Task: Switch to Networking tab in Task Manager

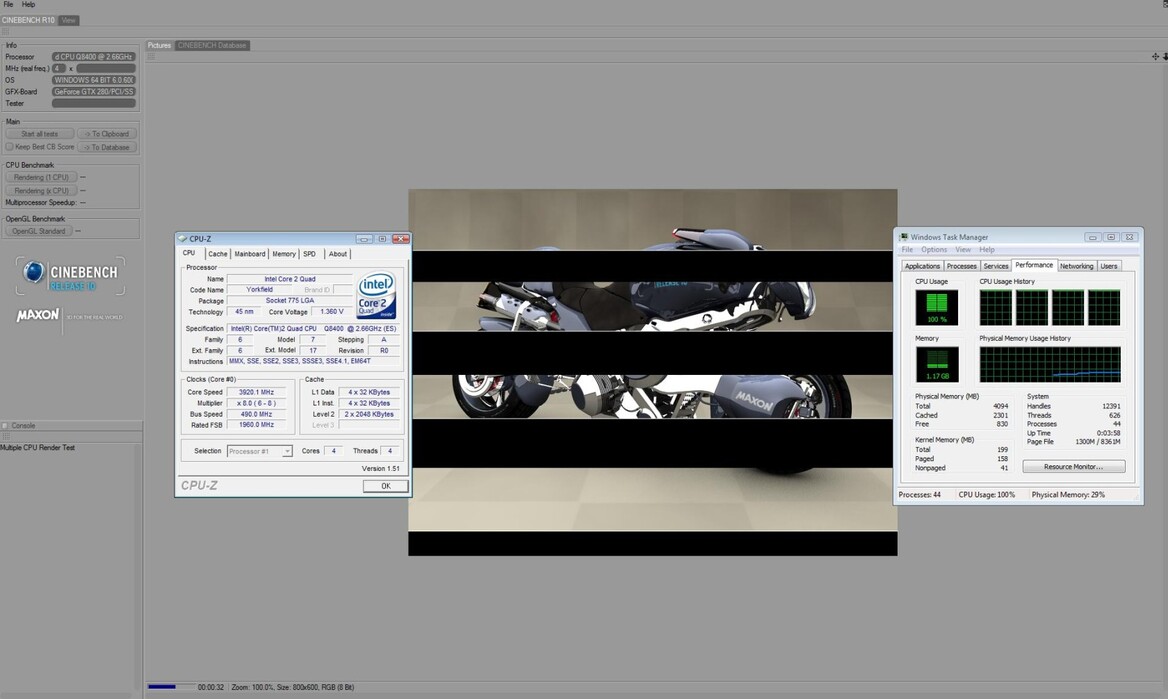Action: [1076, 266]
